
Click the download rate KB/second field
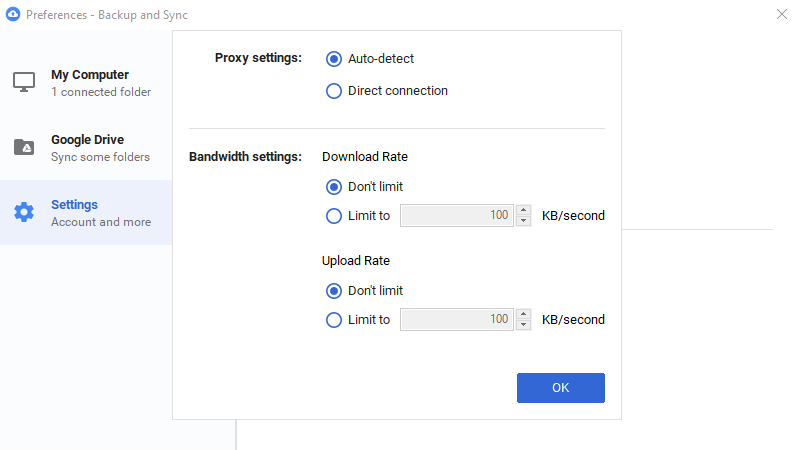coord(457,215)
